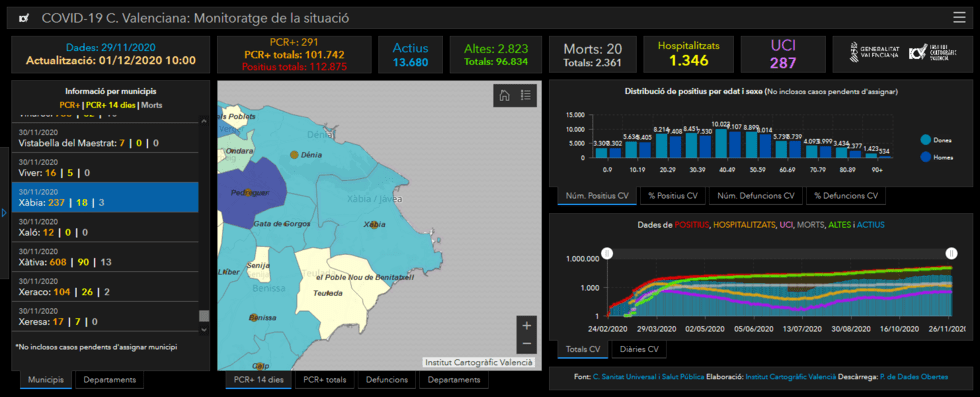980x397 pixels.
Task: Open the hamburger menu icon
Action: (x=959, y=18)
